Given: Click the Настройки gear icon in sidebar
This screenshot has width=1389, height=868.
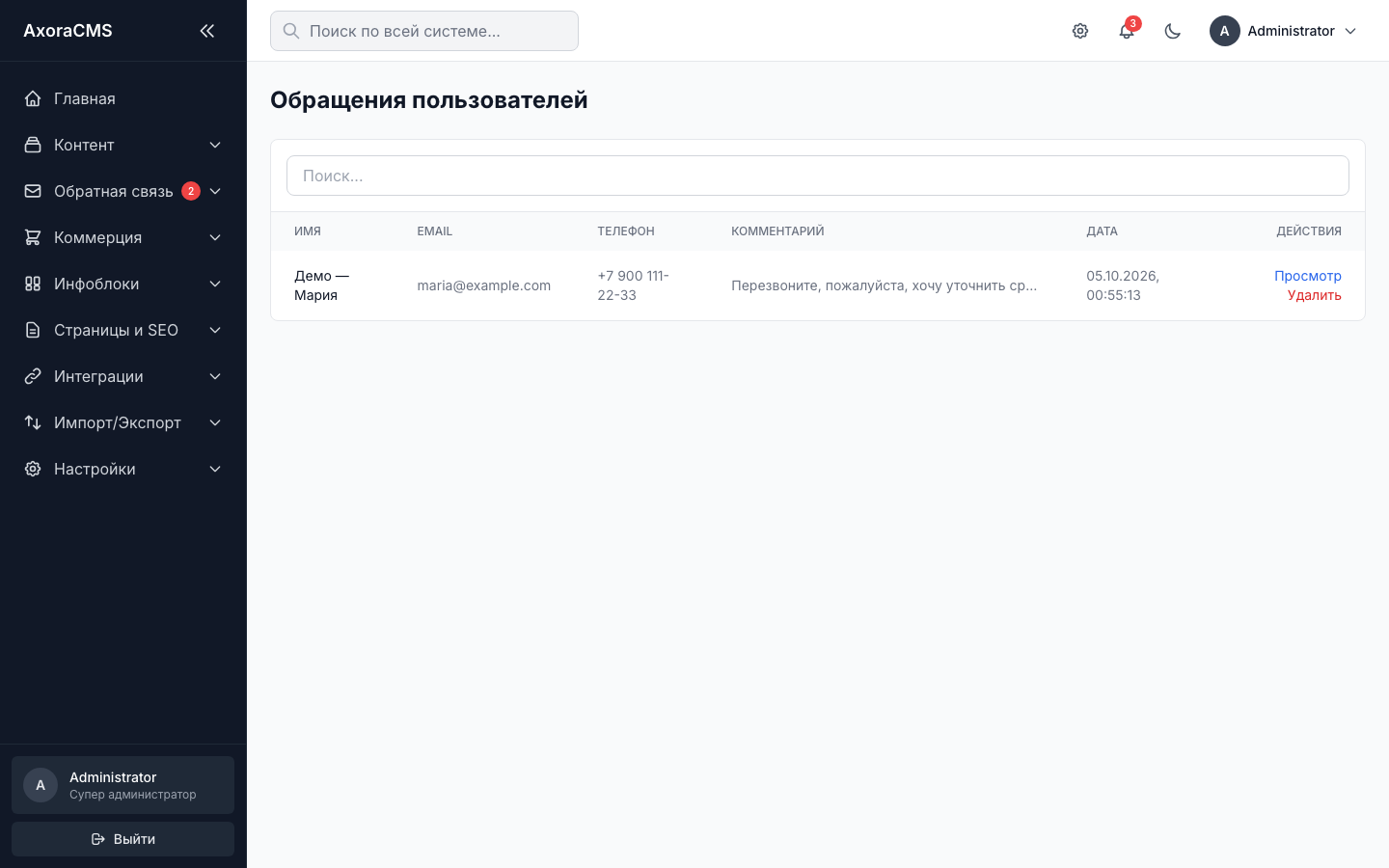Looking at the screenshot, I should 33,469.
